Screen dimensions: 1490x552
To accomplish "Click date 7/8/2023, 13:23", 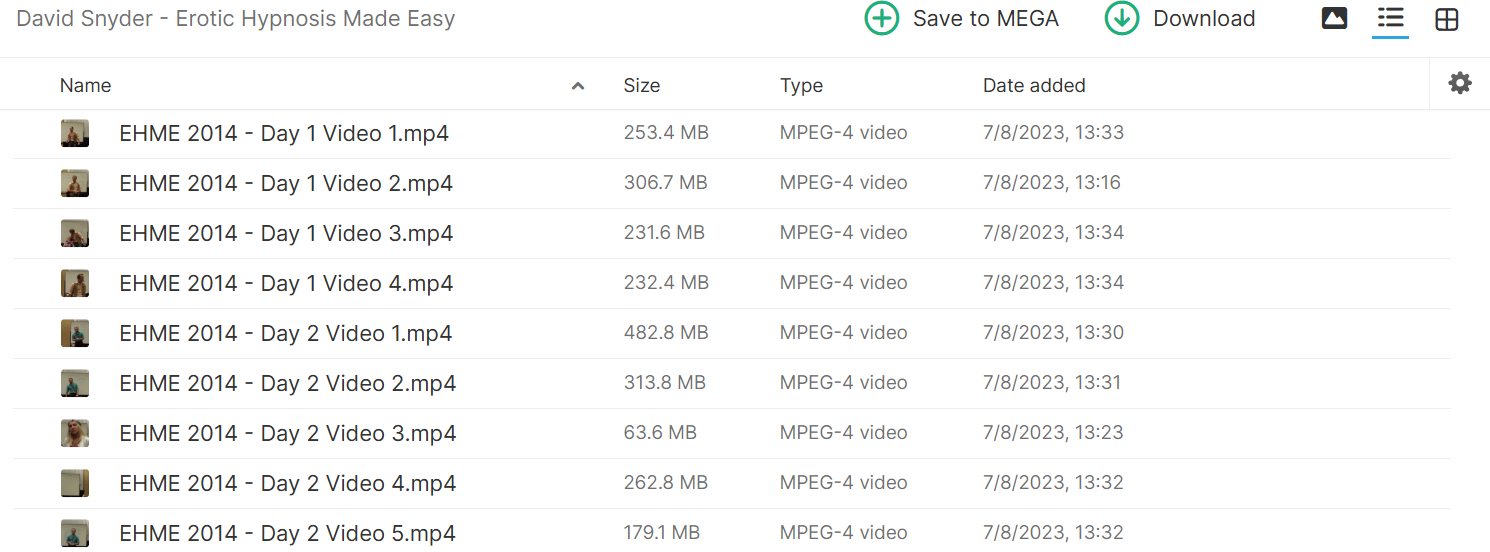I will pyautogui.click(x=1054, y=432).
